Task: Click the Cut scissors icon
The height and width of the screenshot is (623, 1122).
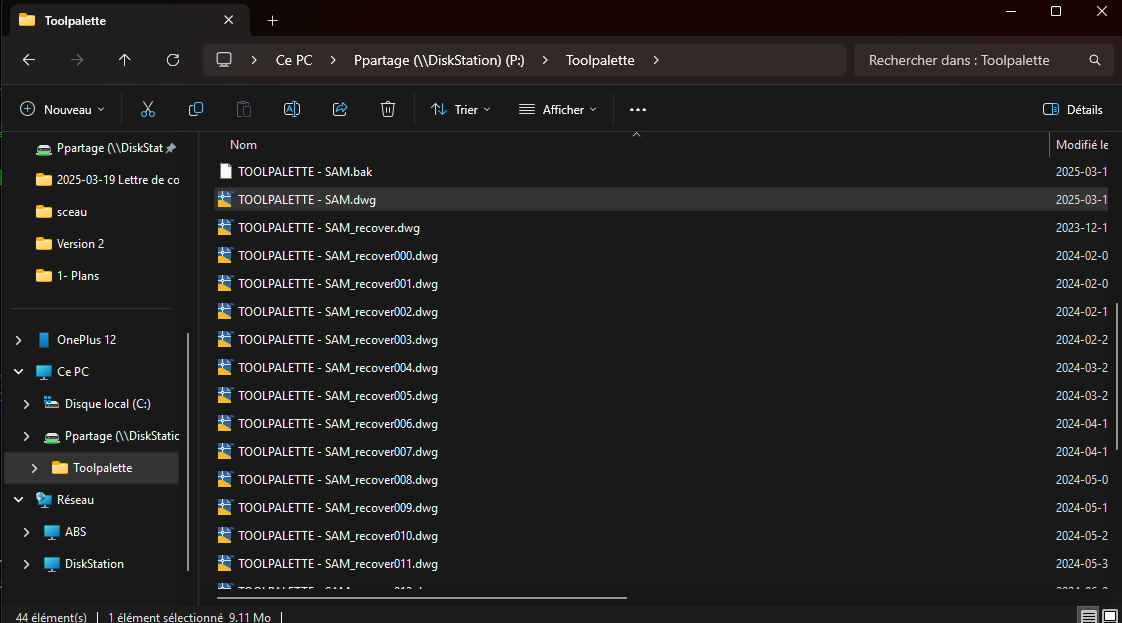Action: click(148, 109)
